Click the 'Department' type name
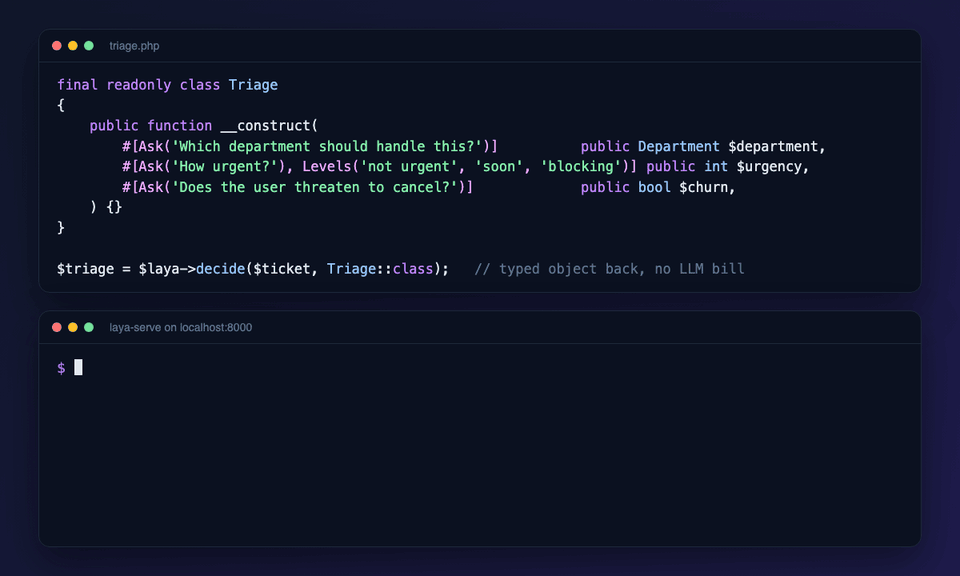 678,146
